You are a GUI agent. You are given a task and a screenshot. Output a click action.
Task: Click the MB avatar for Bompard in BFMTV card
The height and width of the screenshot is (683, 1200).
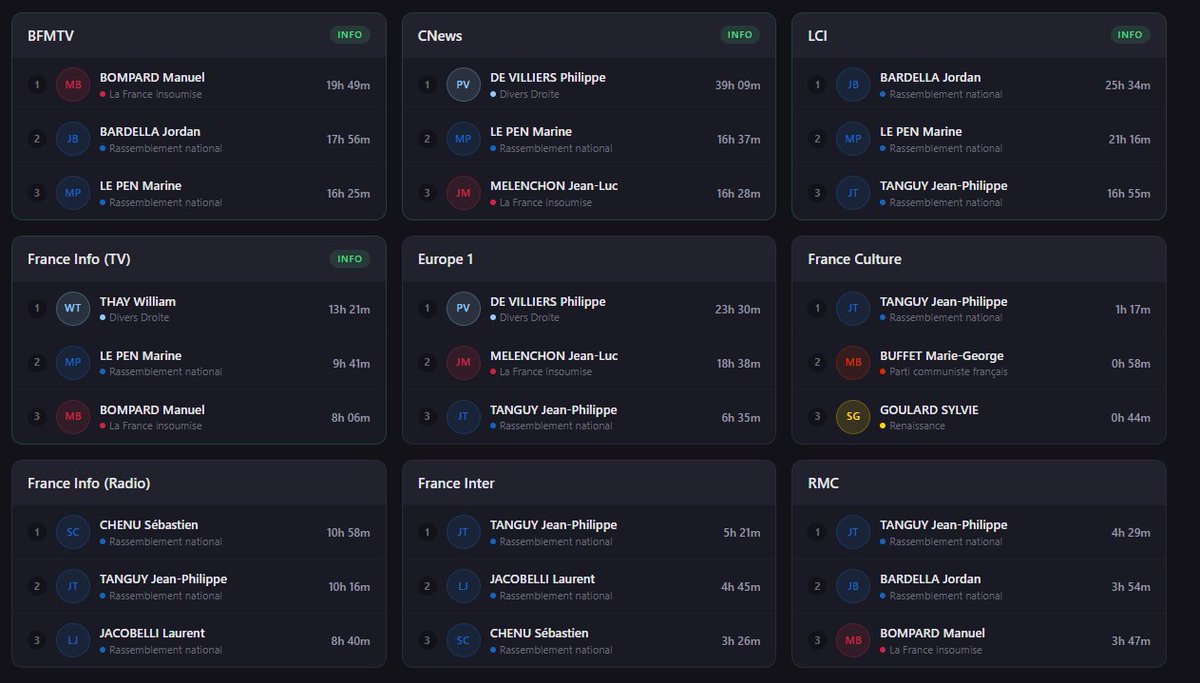[x=73, y=85]
